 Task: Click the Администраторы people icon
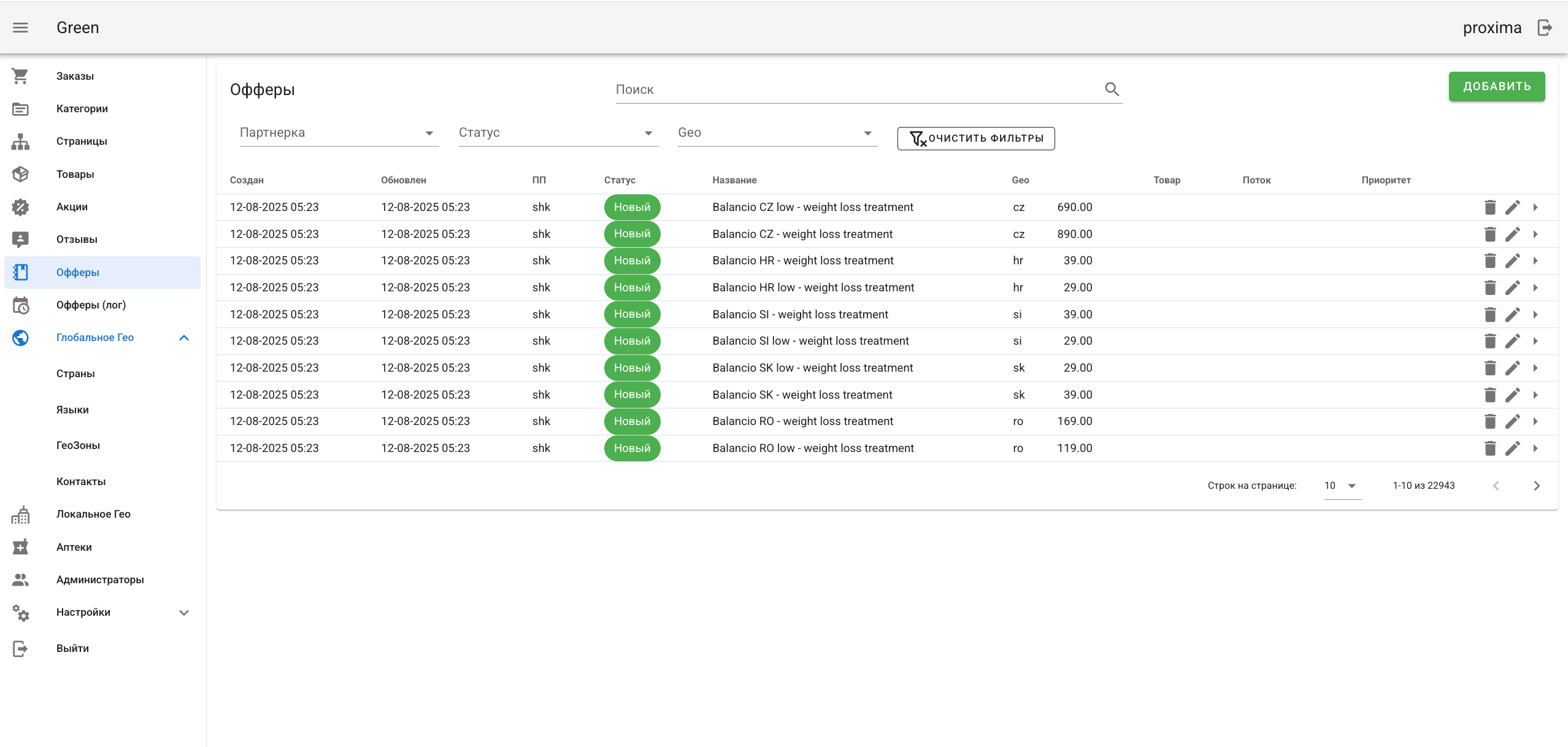click(20, 580)
